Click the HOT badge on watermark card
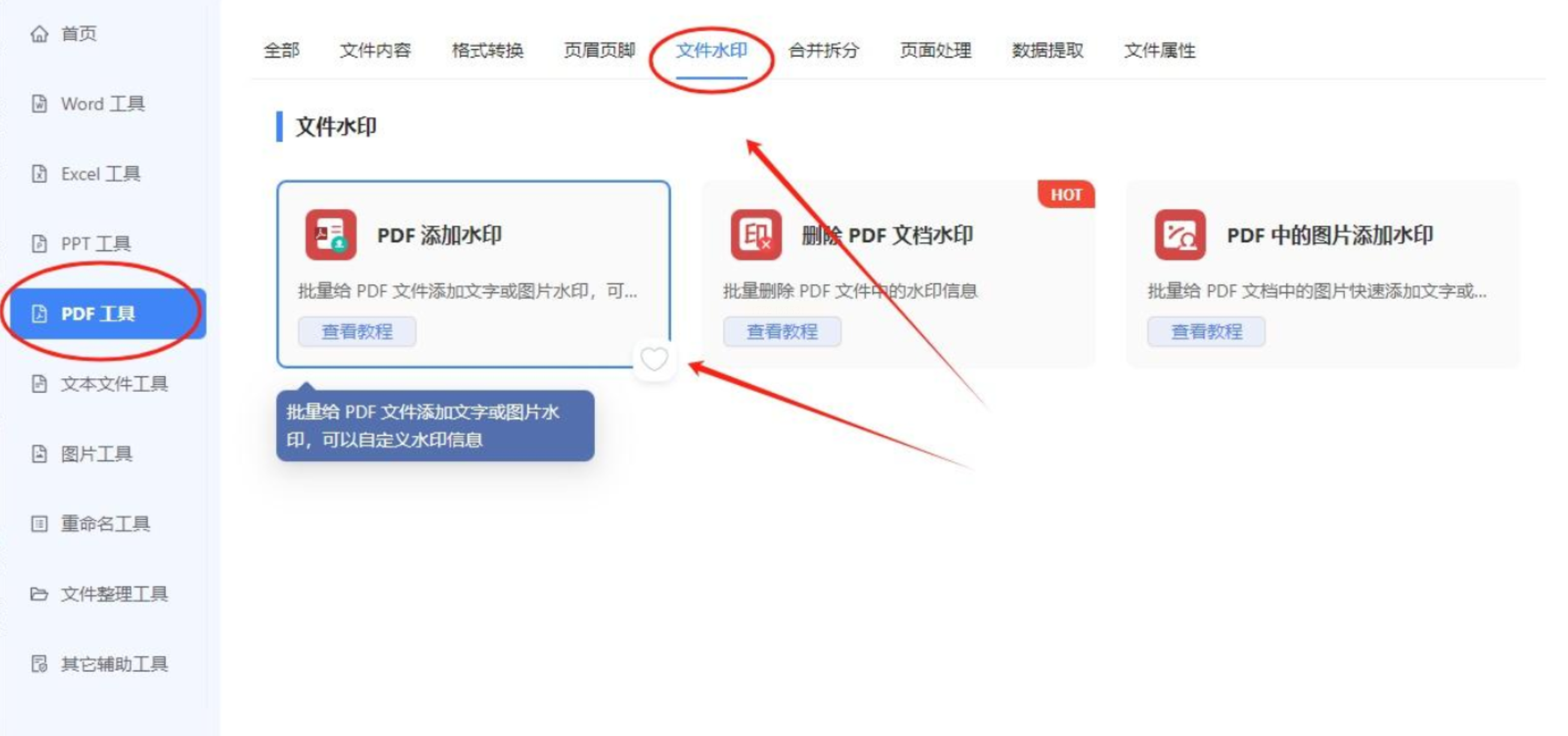 1066,195
